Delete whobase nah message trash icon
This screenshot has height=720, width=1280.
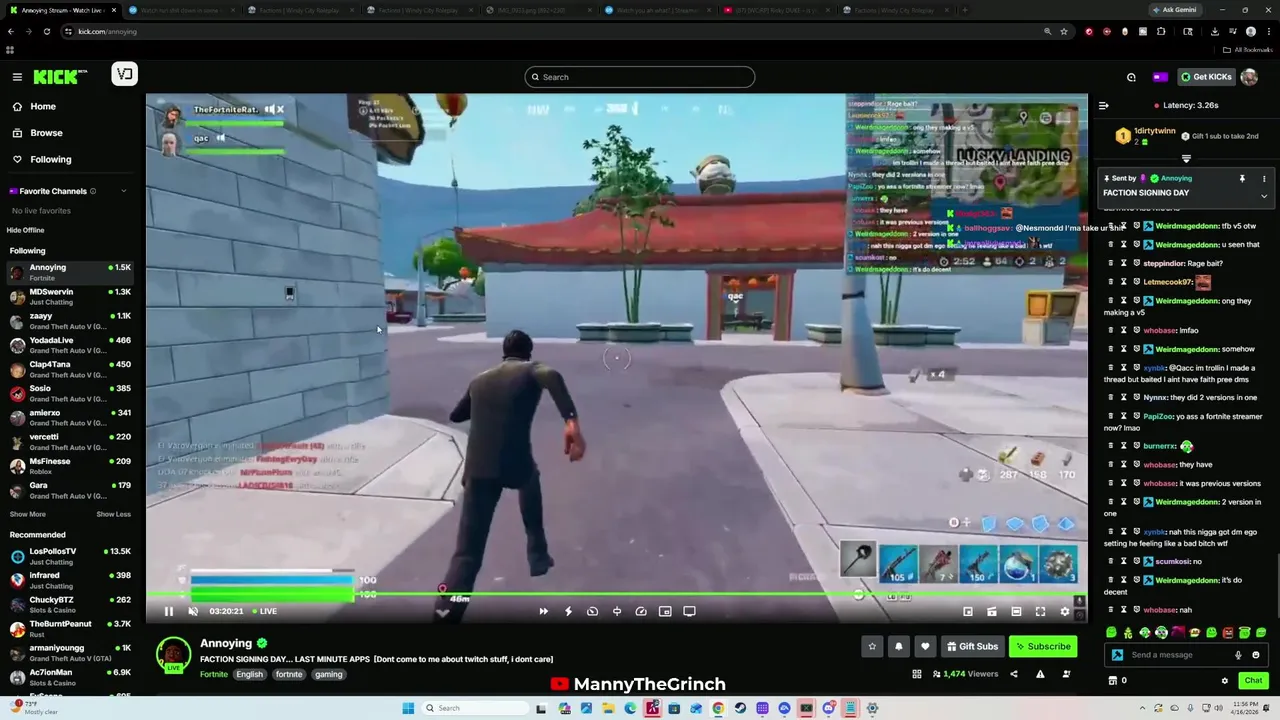(x=1110, y=610)
